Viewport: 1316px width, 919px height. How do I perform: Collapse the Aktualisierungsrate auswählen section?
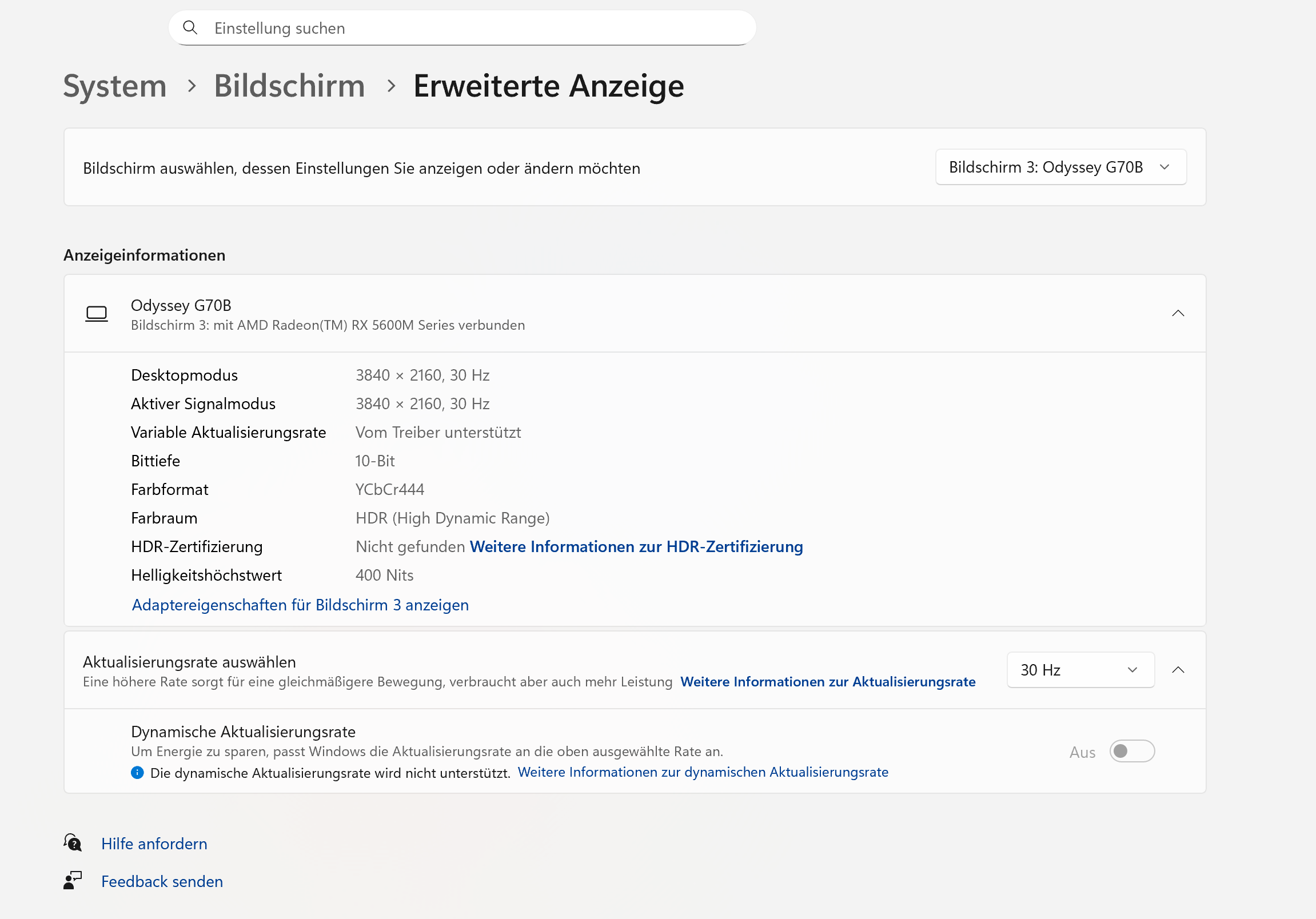pos(1178,670)
